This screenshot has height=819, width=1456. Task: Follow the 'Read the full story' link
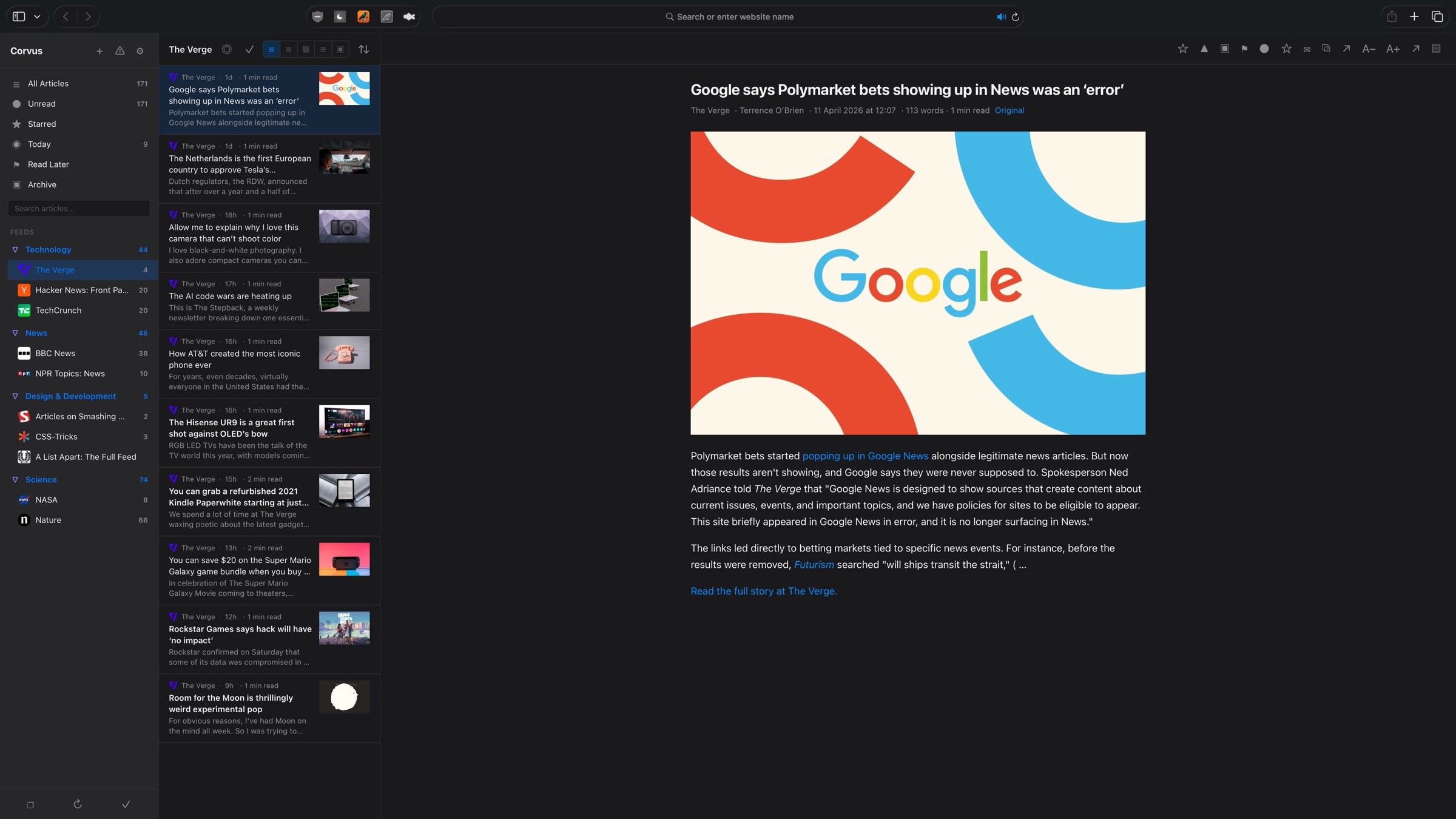tap(763, 591)
